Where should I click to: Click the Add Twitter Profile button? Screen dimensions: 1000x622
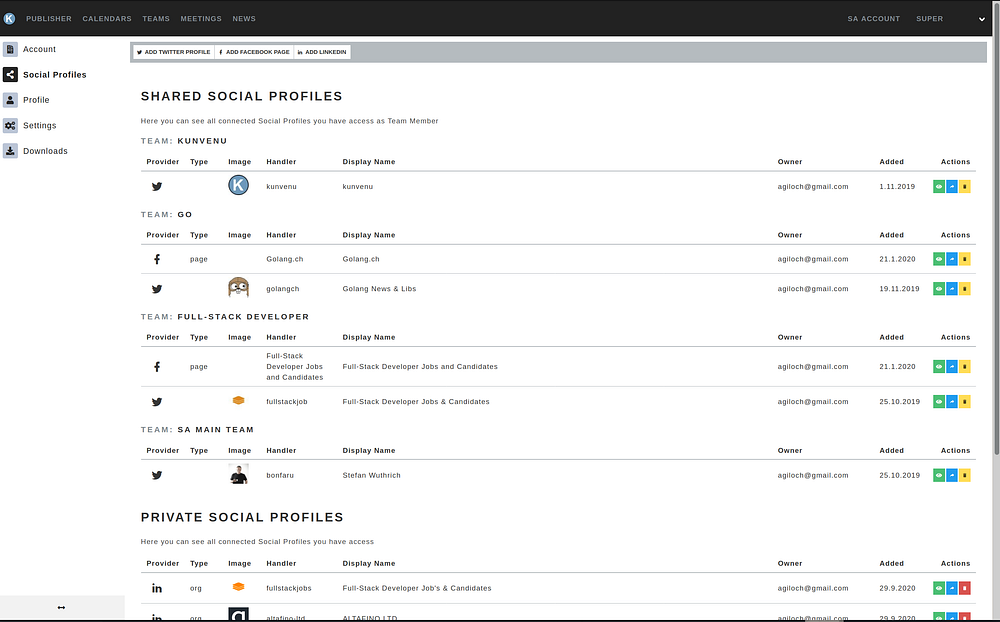173,52
